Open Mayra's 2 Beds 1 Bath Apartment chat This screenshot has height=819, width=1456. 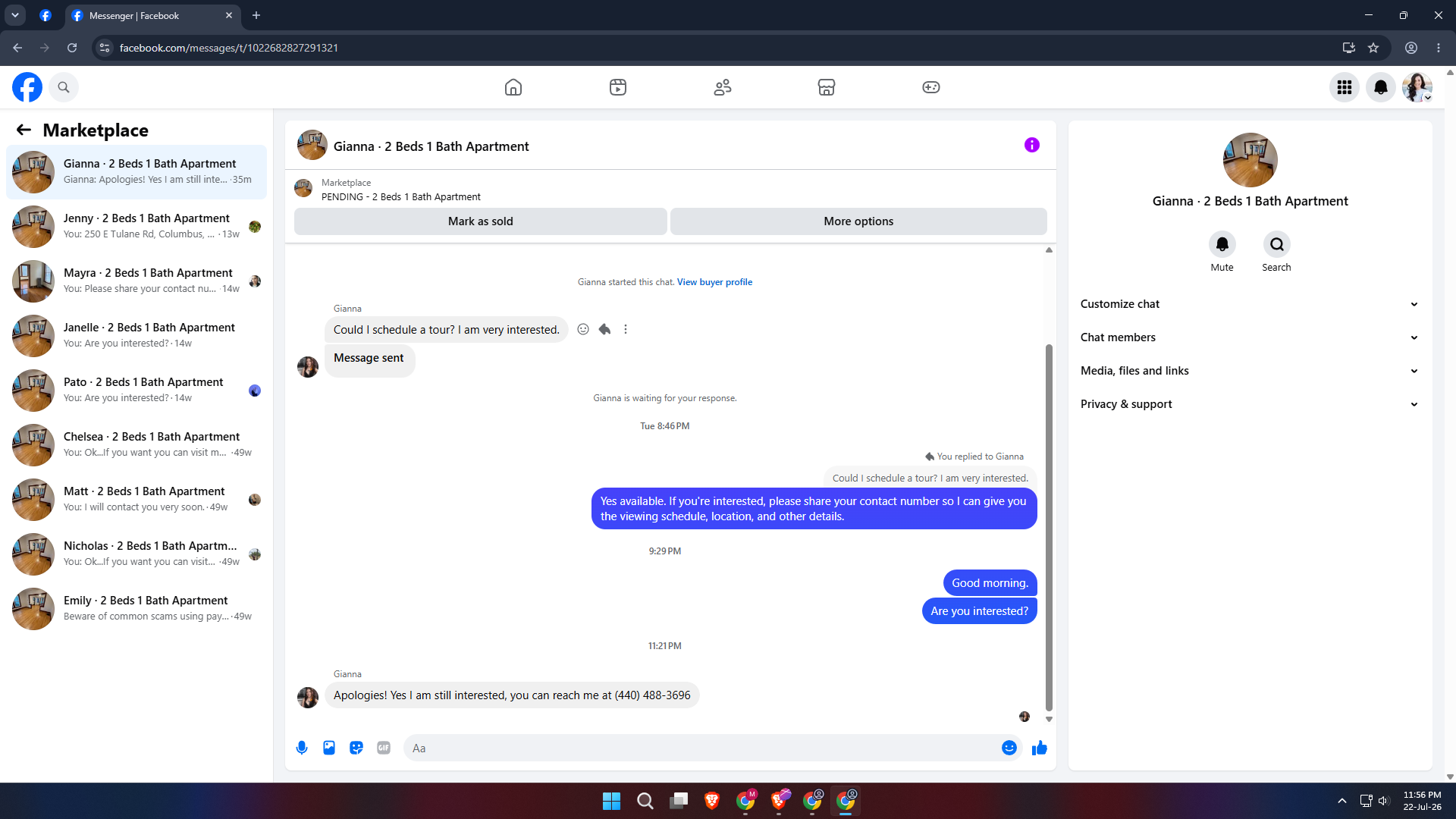(x=136, y=281)
